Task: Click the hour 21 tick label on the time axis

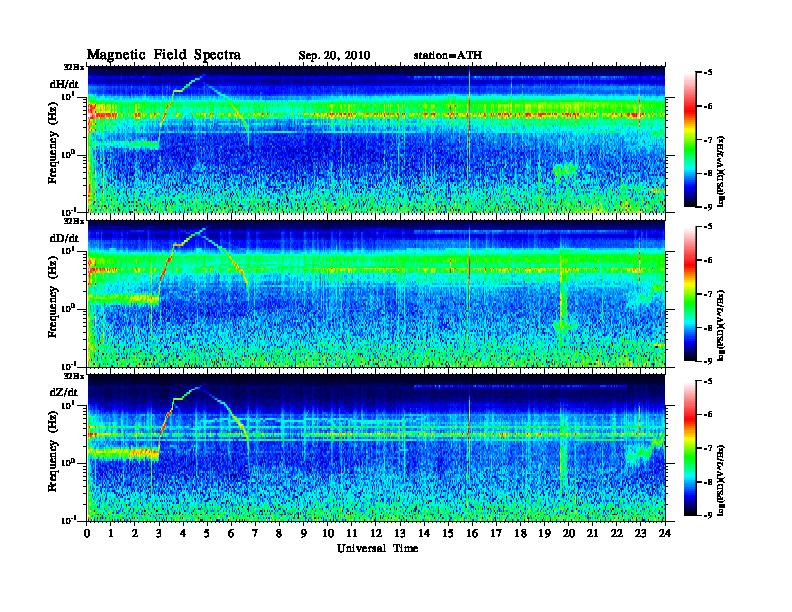Action: click(x=592, y=533)
